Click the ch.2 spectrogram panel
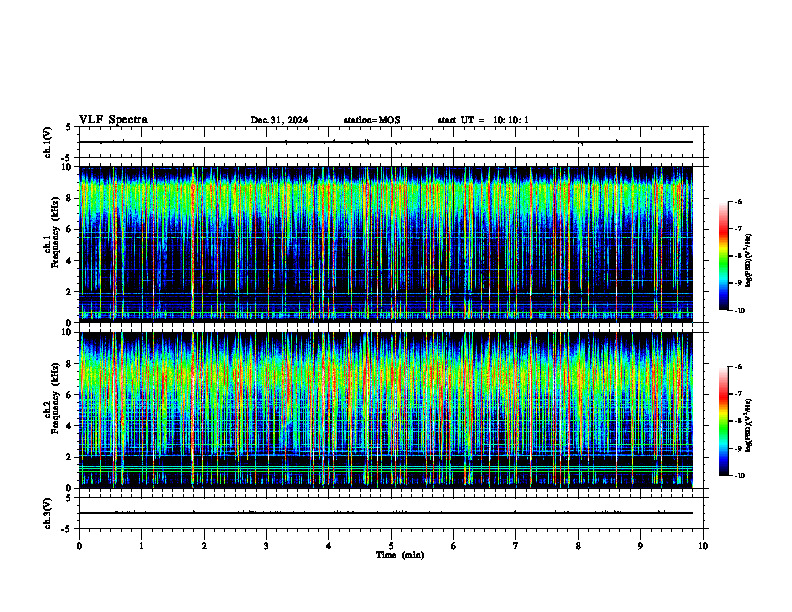Image resolution: width=792 pixels, height=612 pixels. pyautogui.click(x=386, y=410)
